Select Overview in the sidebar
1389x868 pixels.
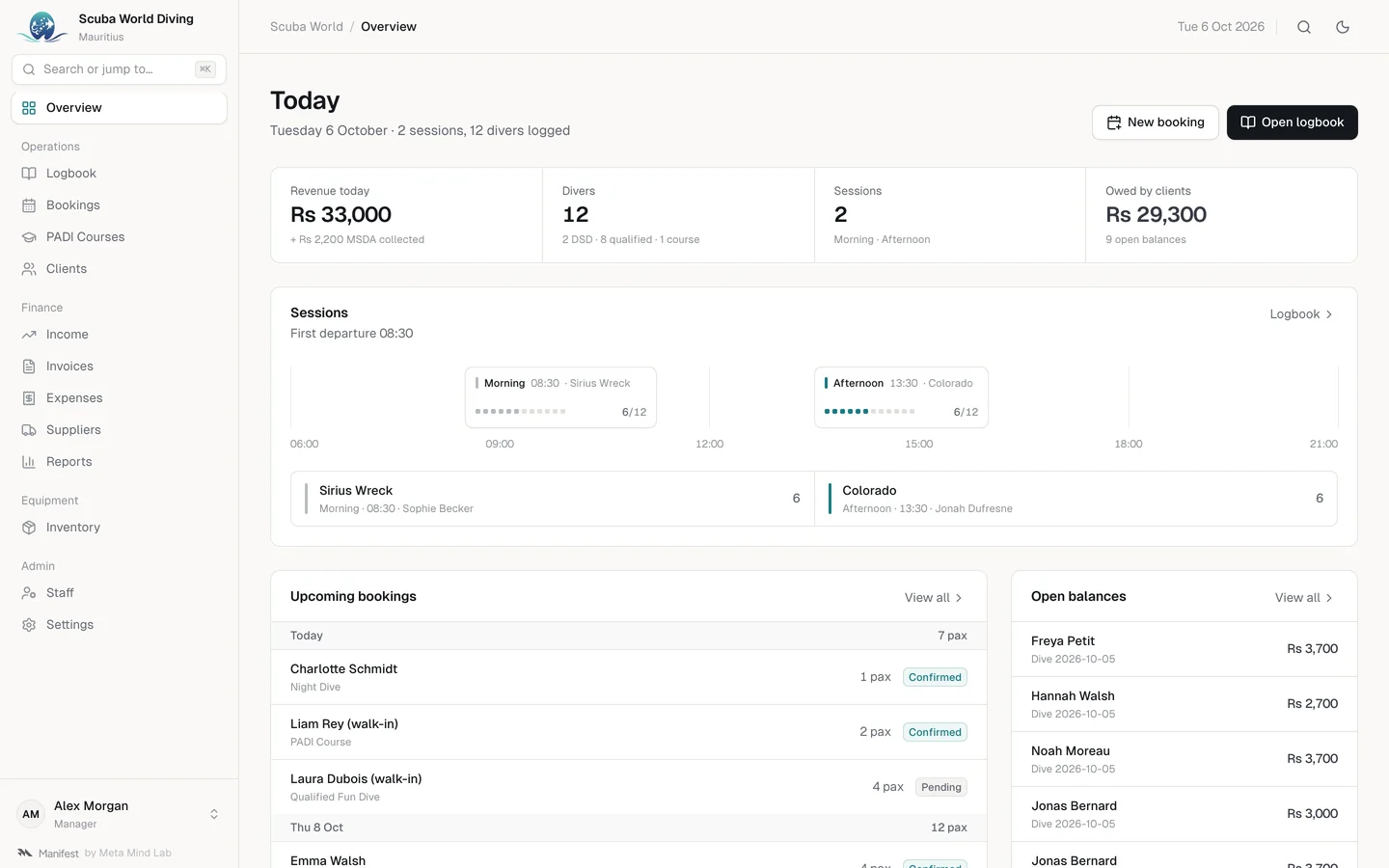tap(119, 108)
